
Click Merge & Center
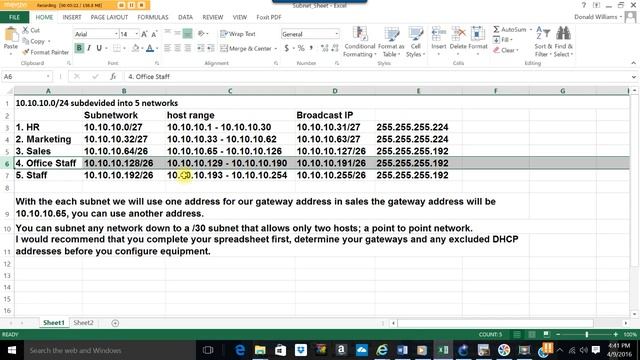click(x=246, y=49)
